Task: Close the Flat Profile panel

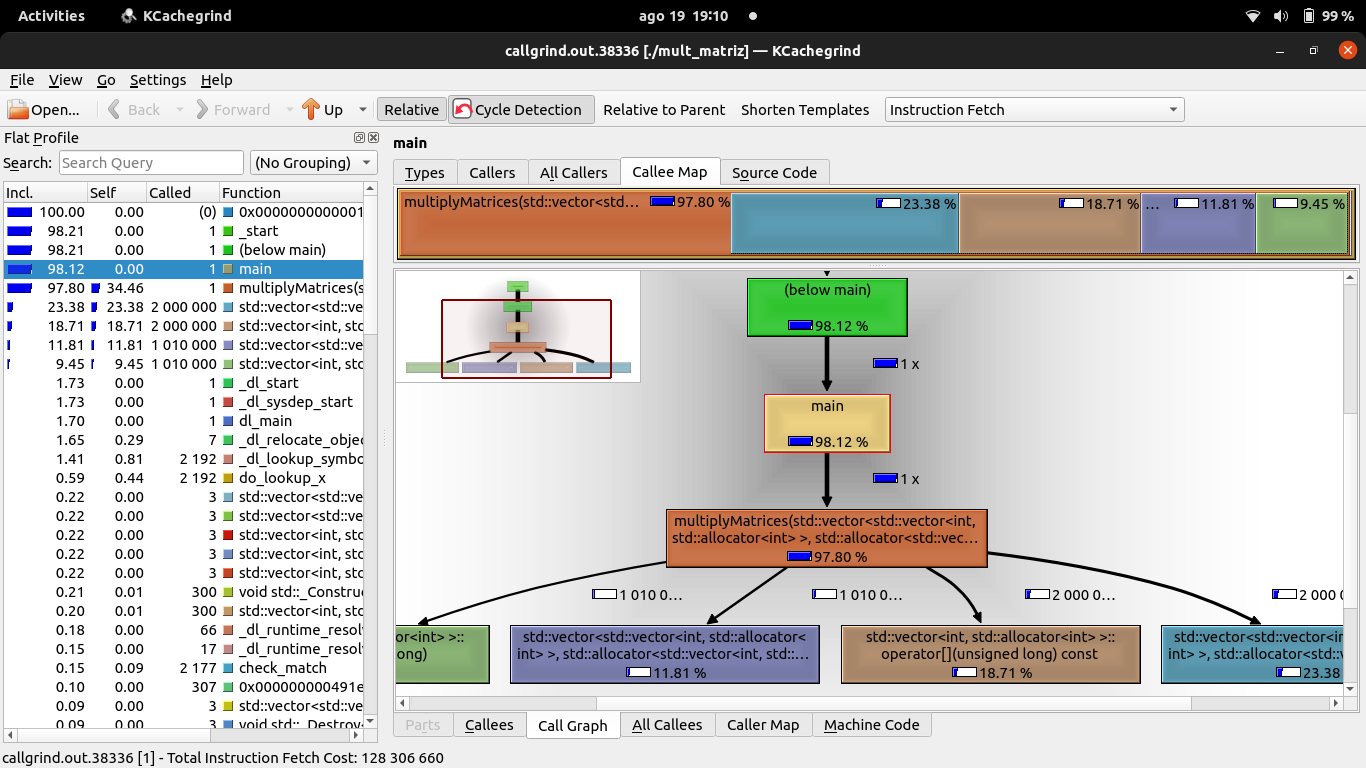Action: 374,138
